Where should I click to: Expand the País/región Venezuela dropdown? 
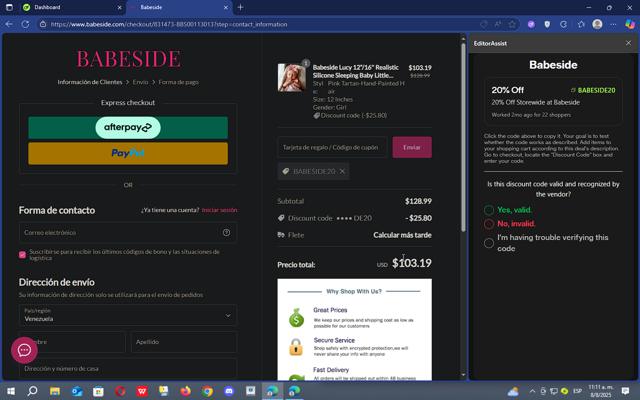(128, 315)
